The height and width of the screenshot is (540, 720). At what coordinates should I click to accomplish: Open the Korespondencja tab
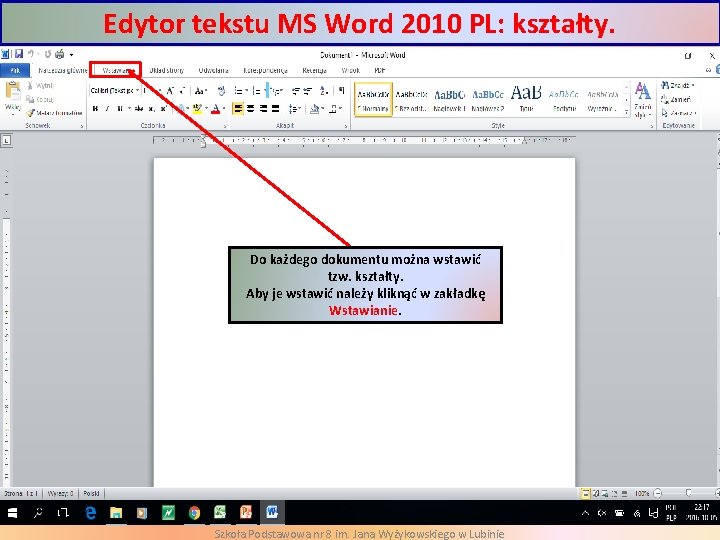265,70
